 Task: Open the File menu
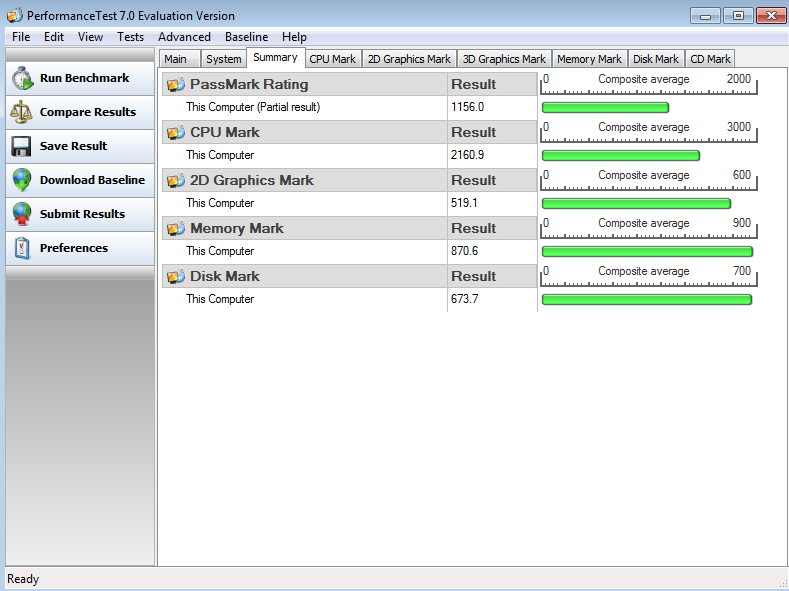point(21,37)
